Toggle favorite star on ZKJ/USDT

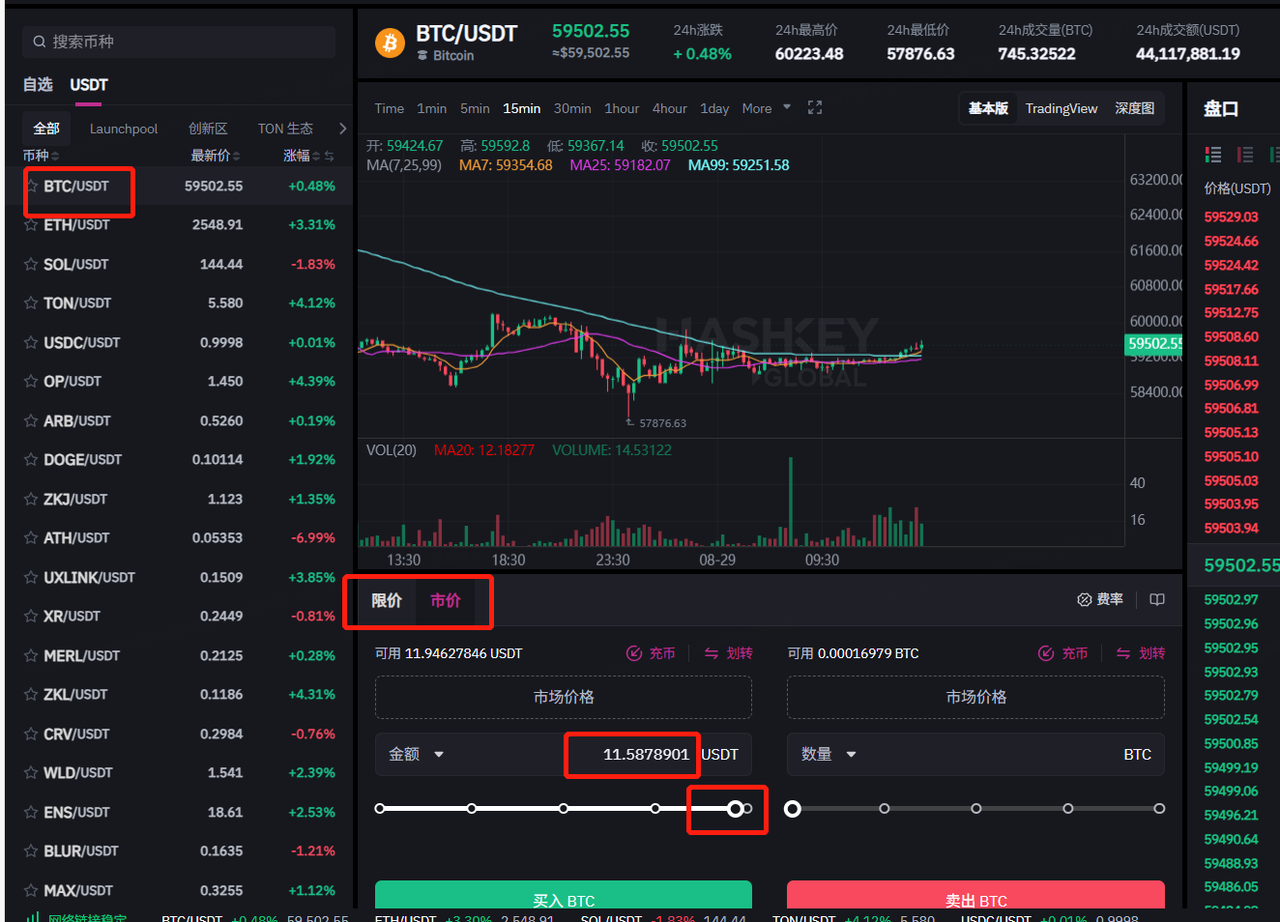[33, 499]
